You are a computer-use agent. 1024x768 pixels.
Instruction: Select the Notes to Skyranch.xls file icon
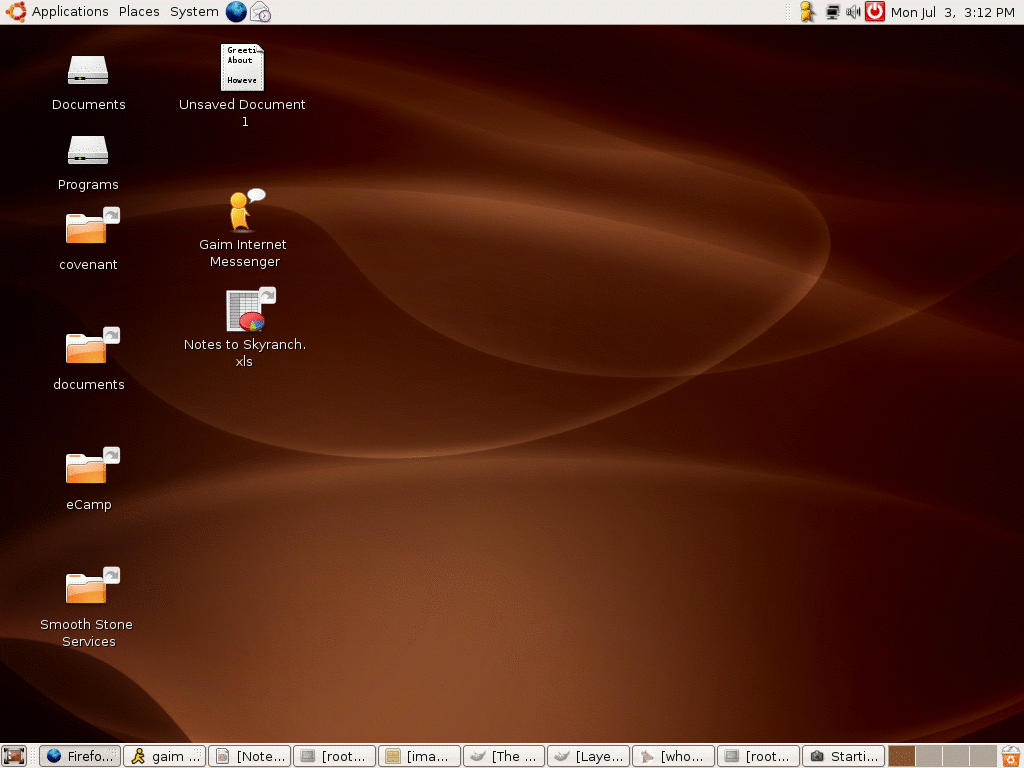tap(245, 311)
